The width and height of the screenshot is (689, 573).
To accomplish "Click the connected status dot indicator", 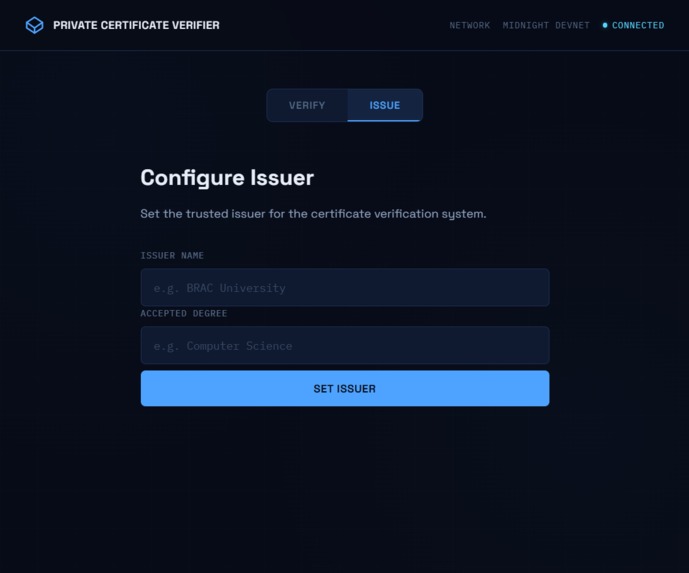I will coord(605,25).
